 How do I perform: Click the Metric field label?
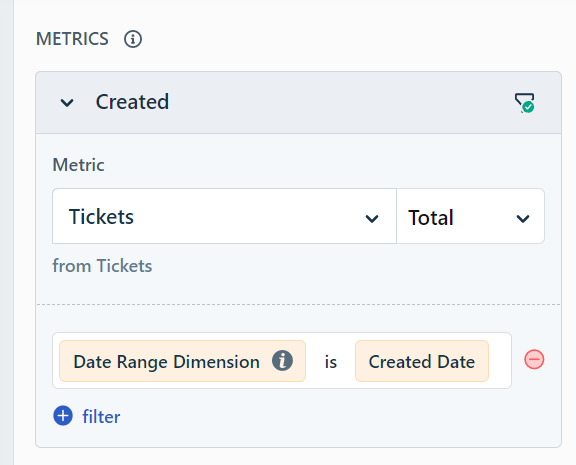[78, 165]
